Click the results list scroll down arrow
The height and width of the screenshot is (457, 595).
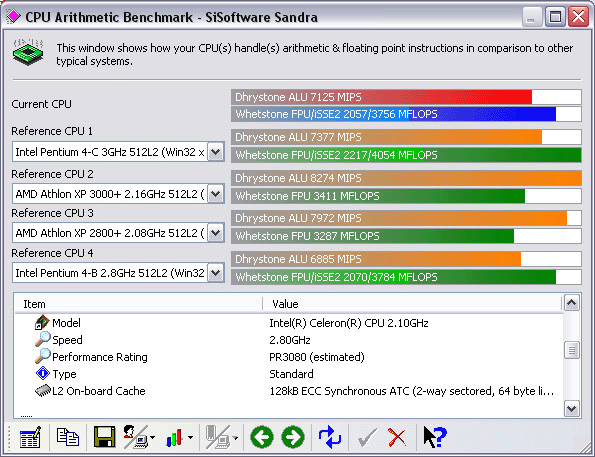[x=571, y=409]
